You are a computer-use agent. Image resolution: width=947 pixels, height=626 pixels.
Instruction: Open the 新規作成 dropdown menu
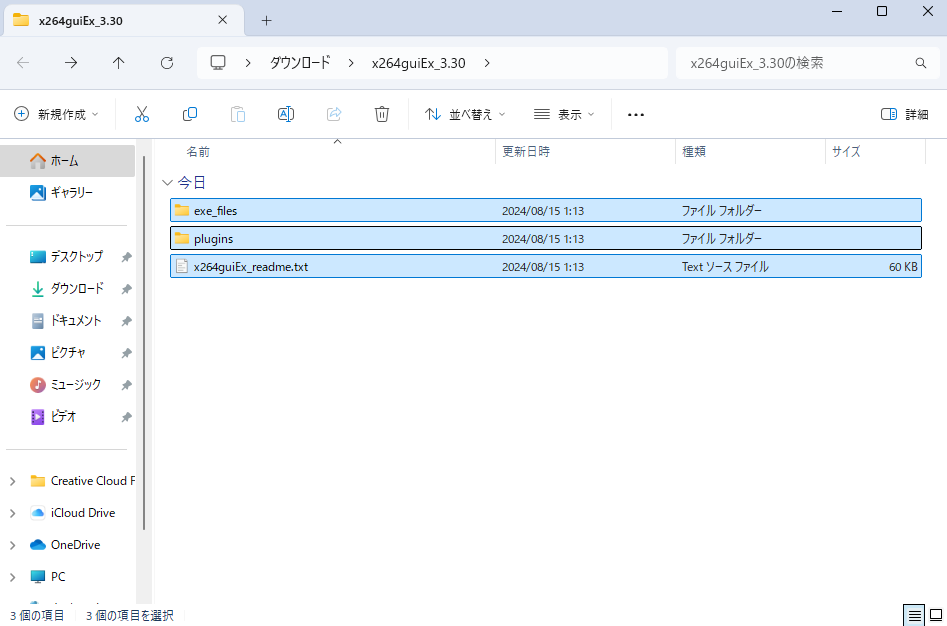pos(56,114)
